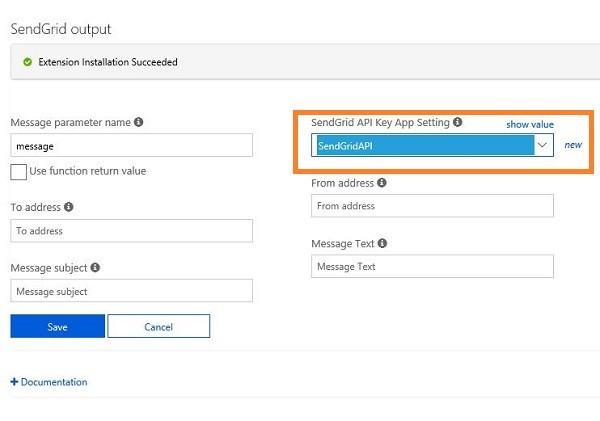Enable Use function return value checkbox
600x421 pixels.
click(x=18, y=171)
